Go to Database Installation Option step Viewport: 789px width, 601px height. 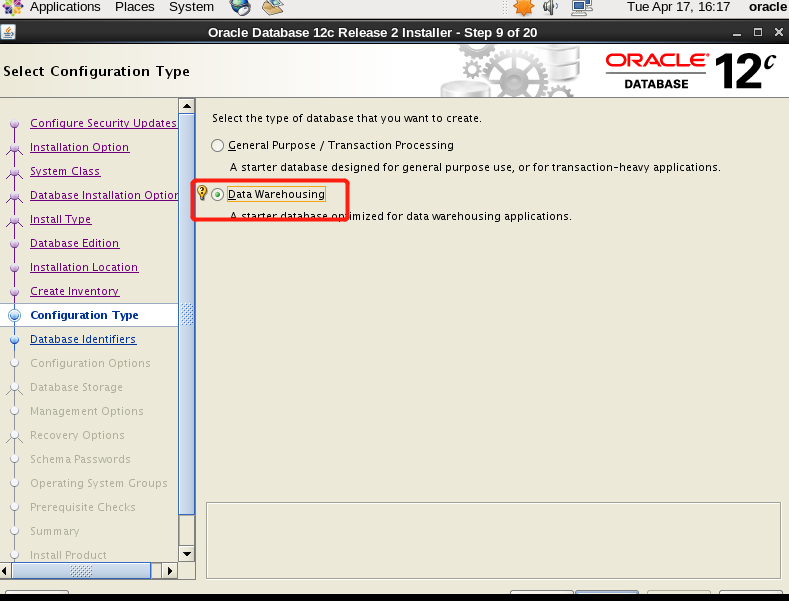[x=104, y=195]
